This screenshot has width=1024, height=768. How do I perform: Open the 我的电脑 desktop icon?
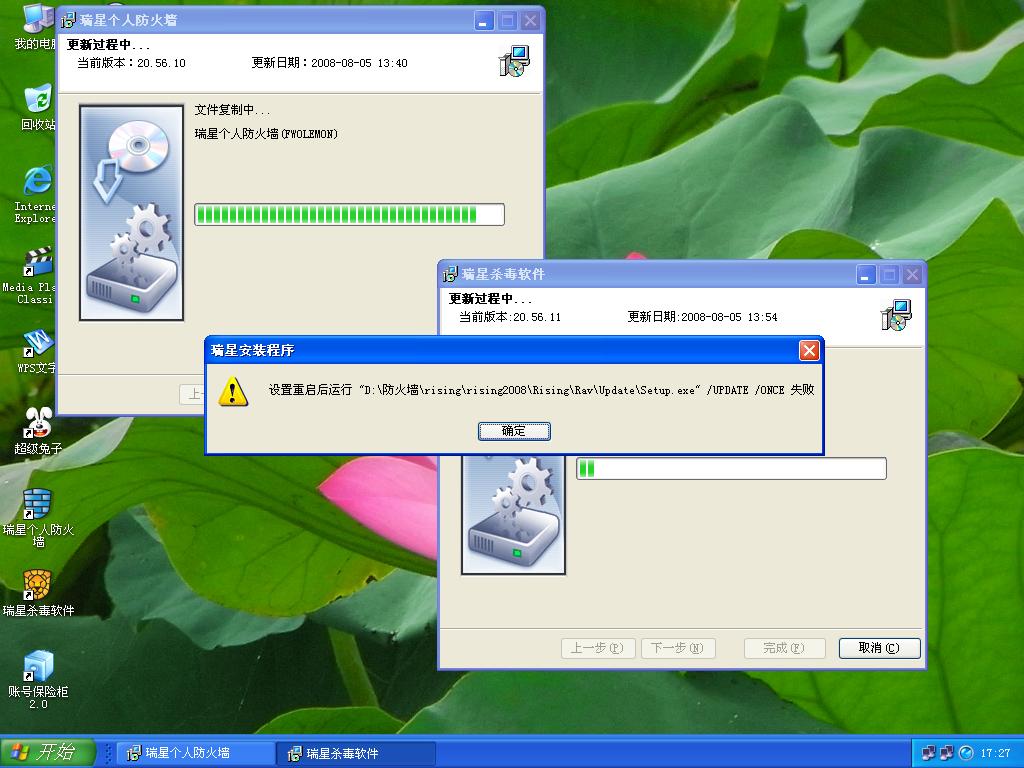(36, 26)
